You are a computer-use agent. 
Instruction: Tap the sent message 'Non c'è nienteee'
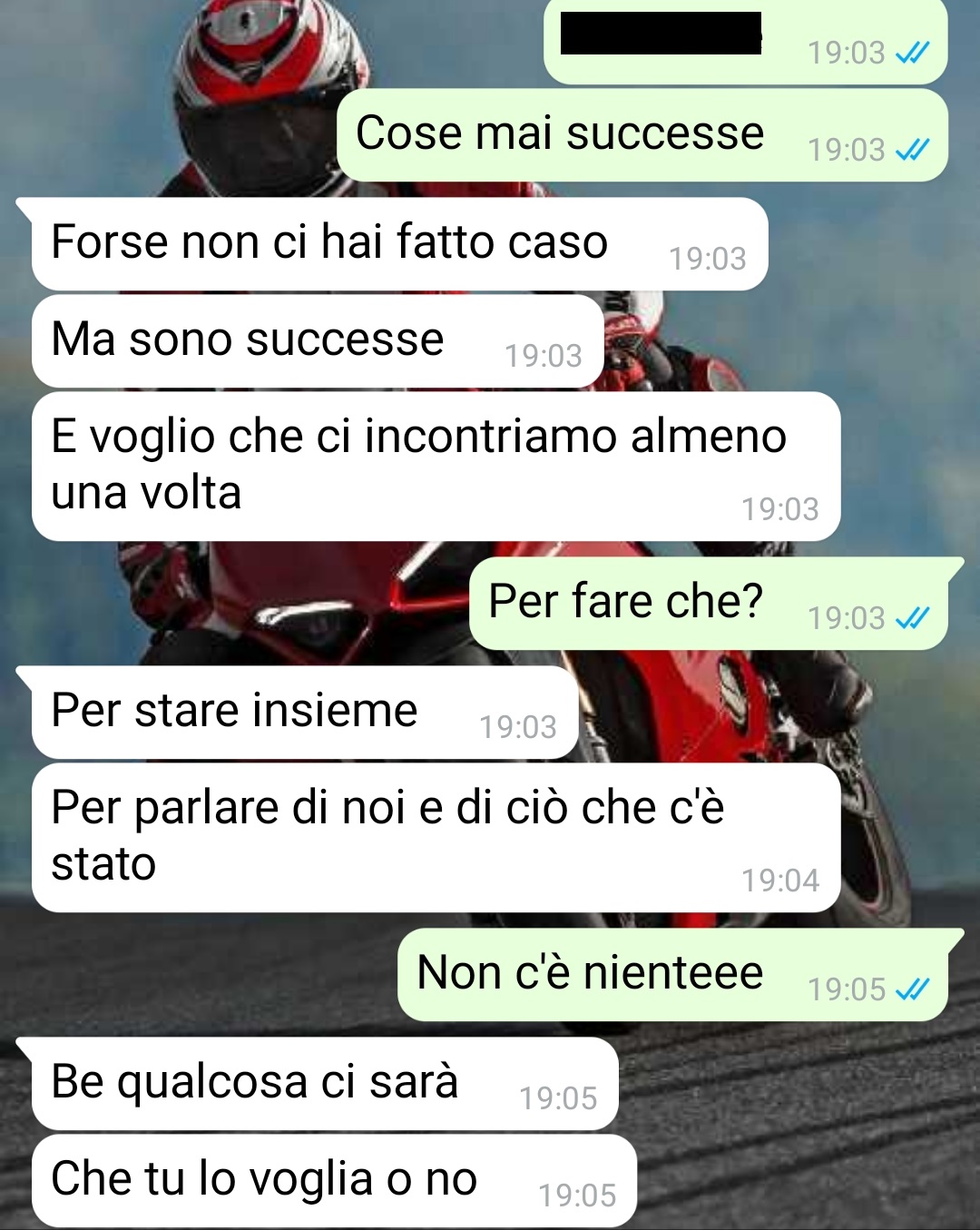click(x=672, y=975)
